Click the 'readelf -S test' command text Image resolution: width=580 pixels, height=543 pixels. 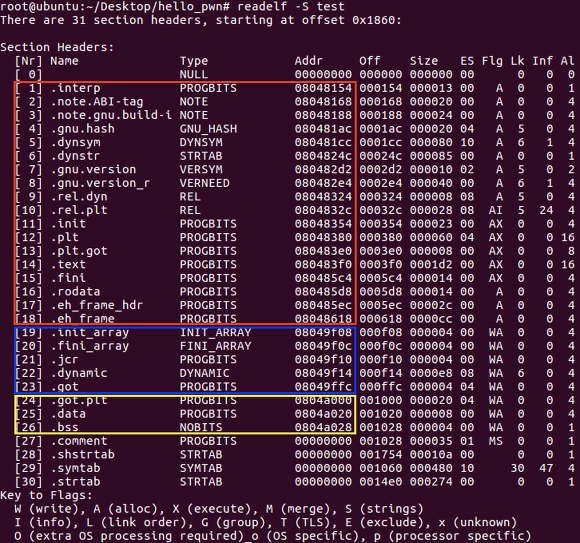291,7
